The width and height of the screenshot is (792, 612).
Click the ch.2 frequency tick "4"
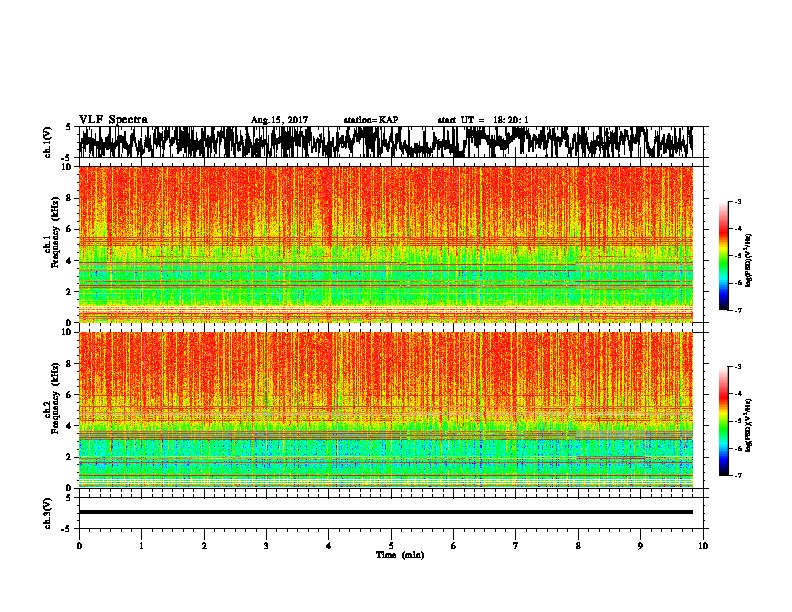[x=71, y=426]
